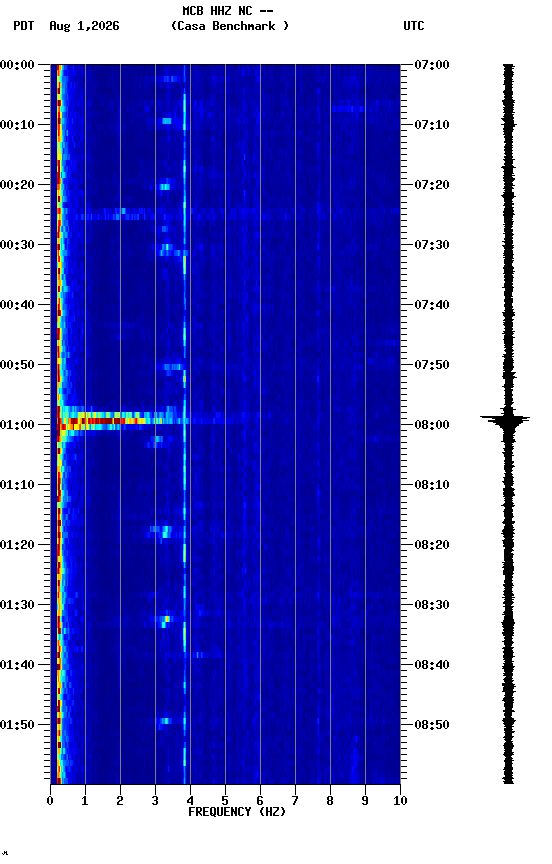The width and height of the screenshot is (552, 864).
Task: Click the frequency axis tick label '7'
Action: (x=295, y=801)
